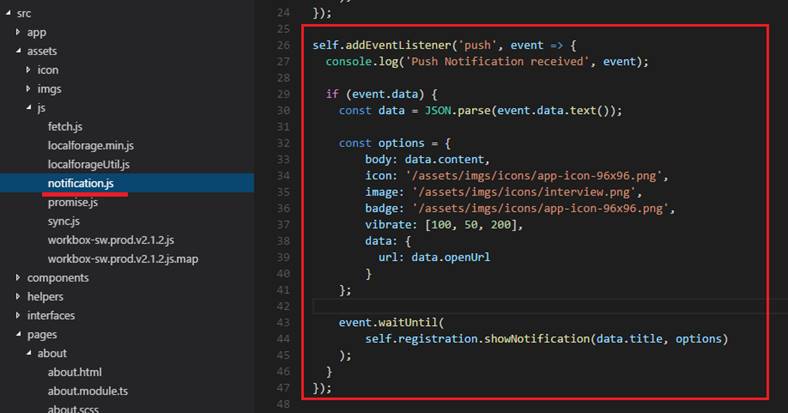Expand the helpers folder arrow

[18, 296]
